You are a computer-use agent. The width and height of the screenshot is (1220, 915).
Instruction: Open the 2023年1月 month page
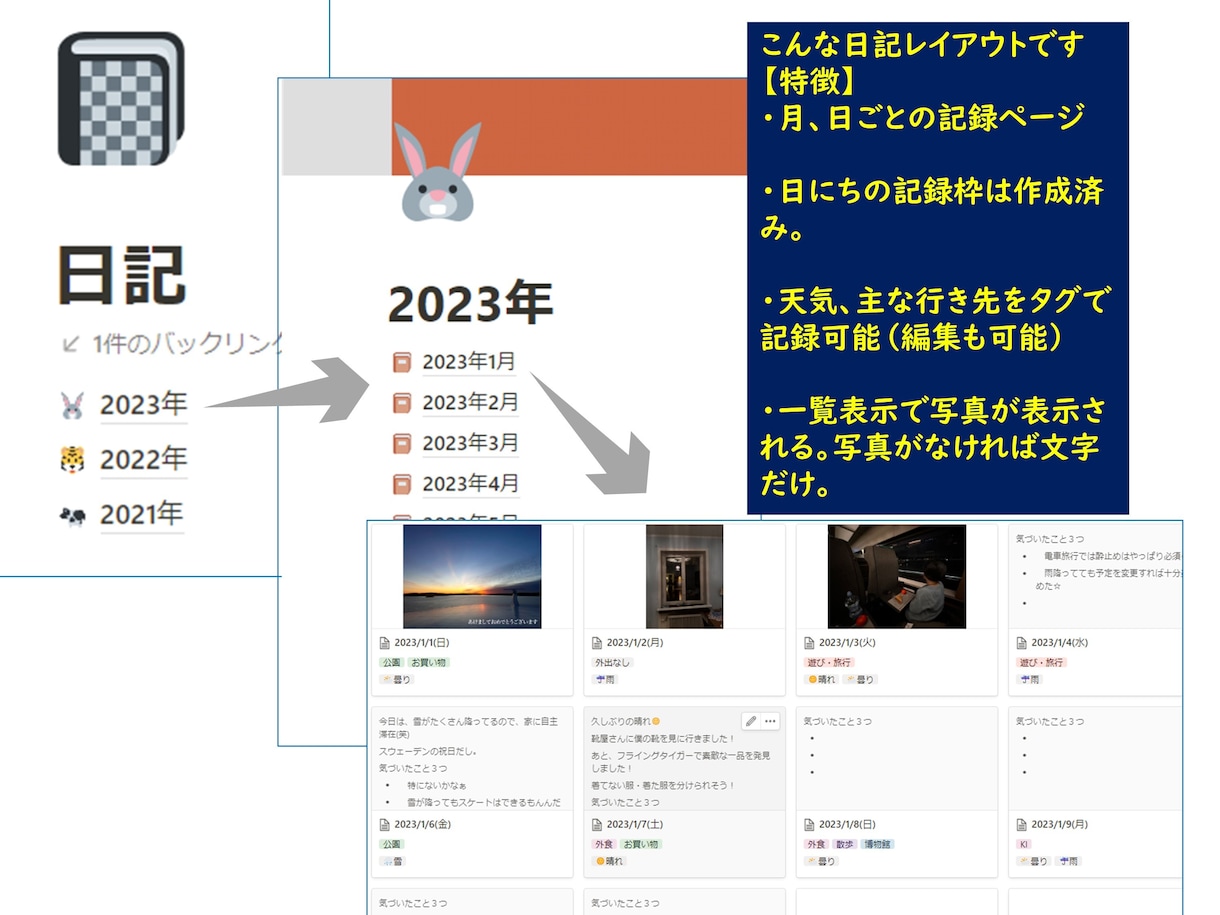470,363
